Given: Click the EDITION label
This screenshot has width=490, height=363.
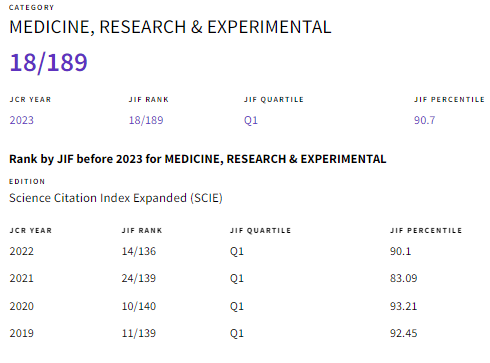Looking at the screenshot, I should point(27,181).
